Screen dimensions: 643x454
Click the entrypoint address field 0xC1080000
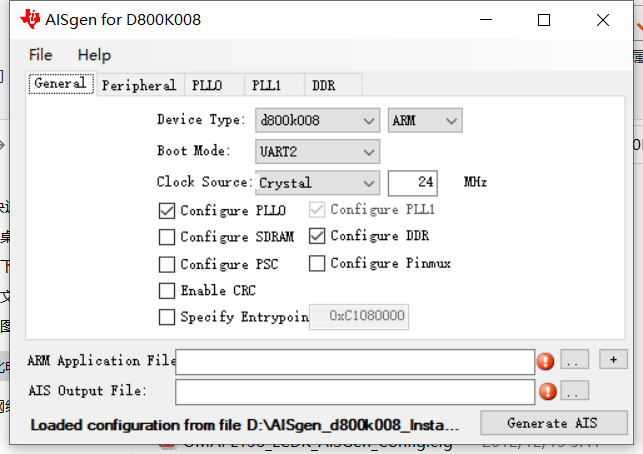click(x=359, y=316)
